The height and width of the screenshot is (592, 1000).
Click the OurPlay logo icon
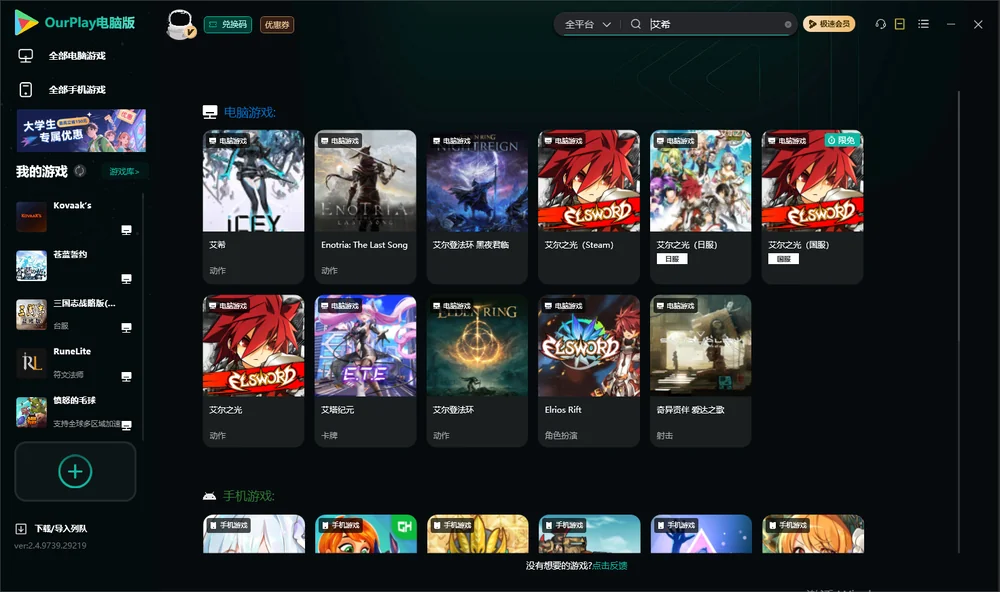tap(26, 22)
